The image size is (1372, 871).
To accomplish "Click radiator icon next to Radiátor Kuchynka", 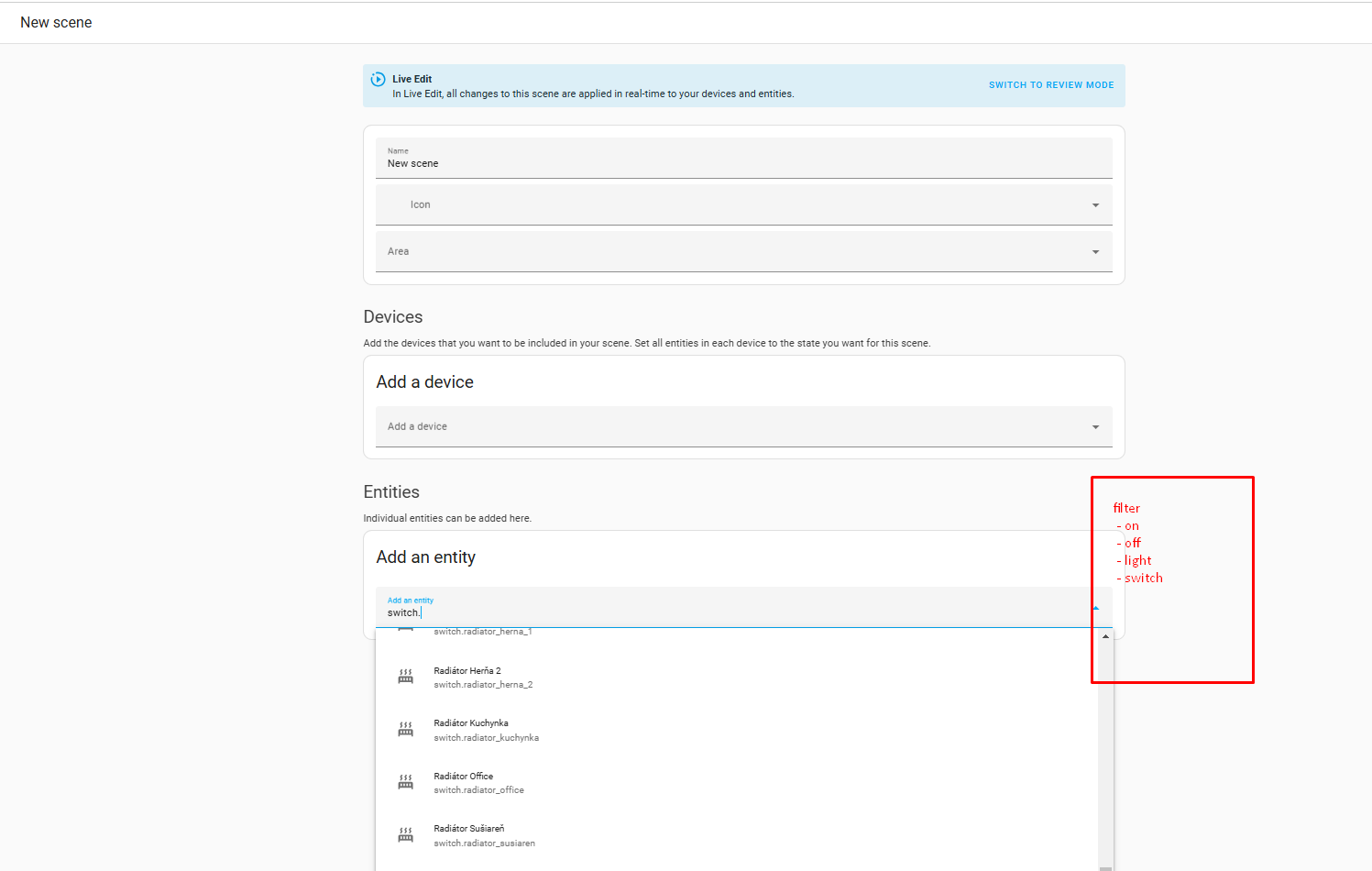I will [x=405, y=730].
